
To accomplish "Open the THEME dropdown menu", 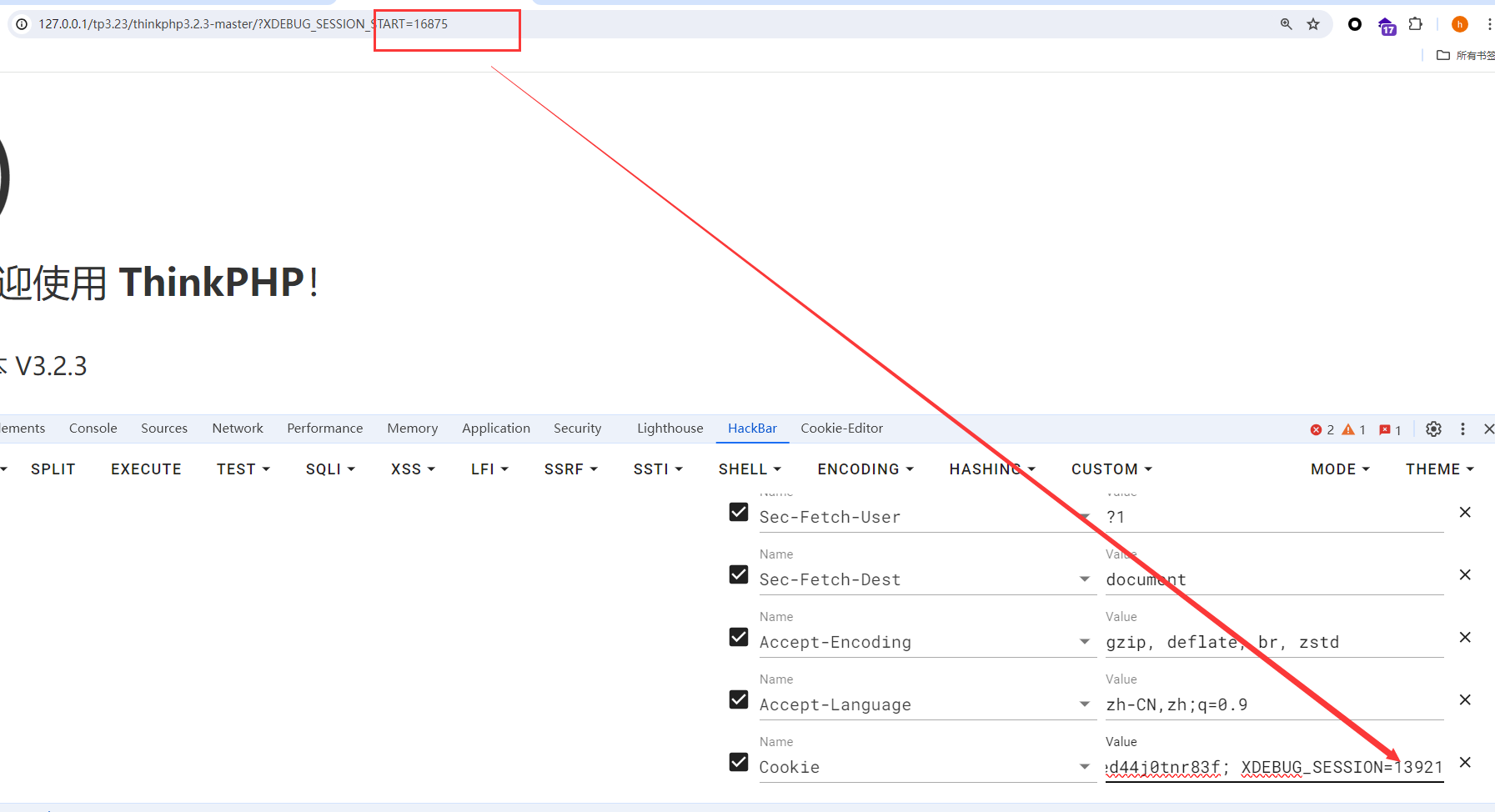I will 1440,469.
